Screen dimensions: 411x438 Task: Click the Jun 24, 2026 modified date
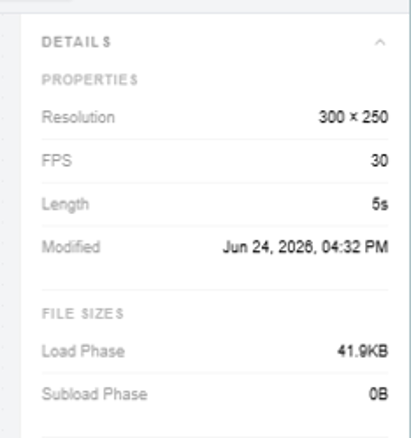(306, 247)
